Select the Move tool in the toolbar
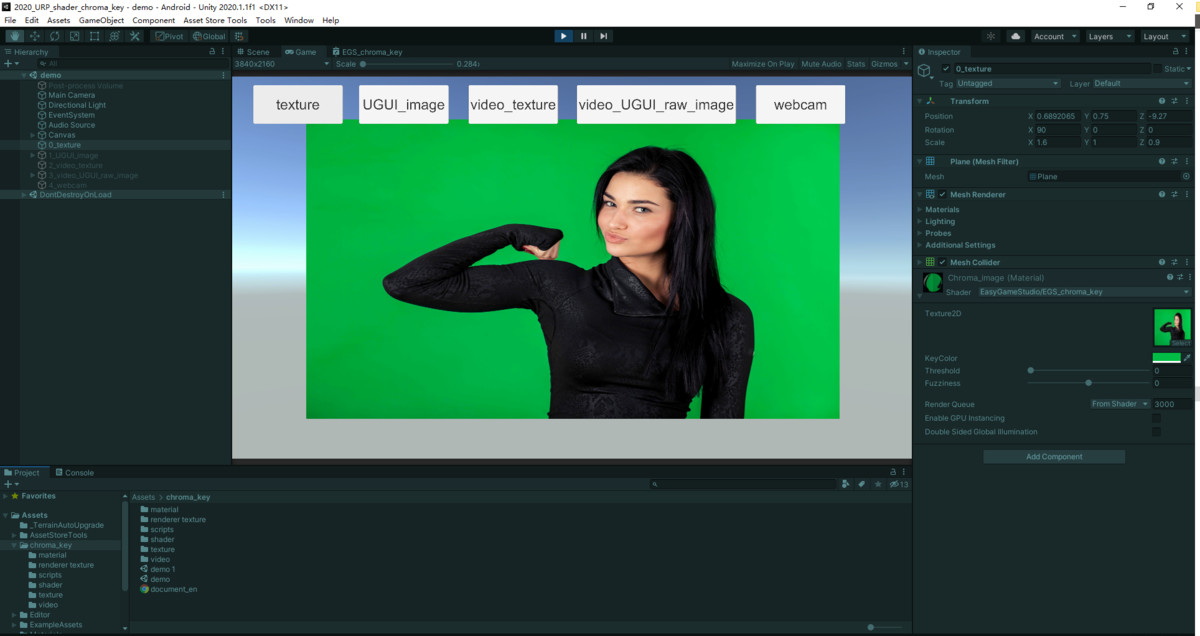The height and width of the screenshot is (636, 1200). [x=34, y=35]
